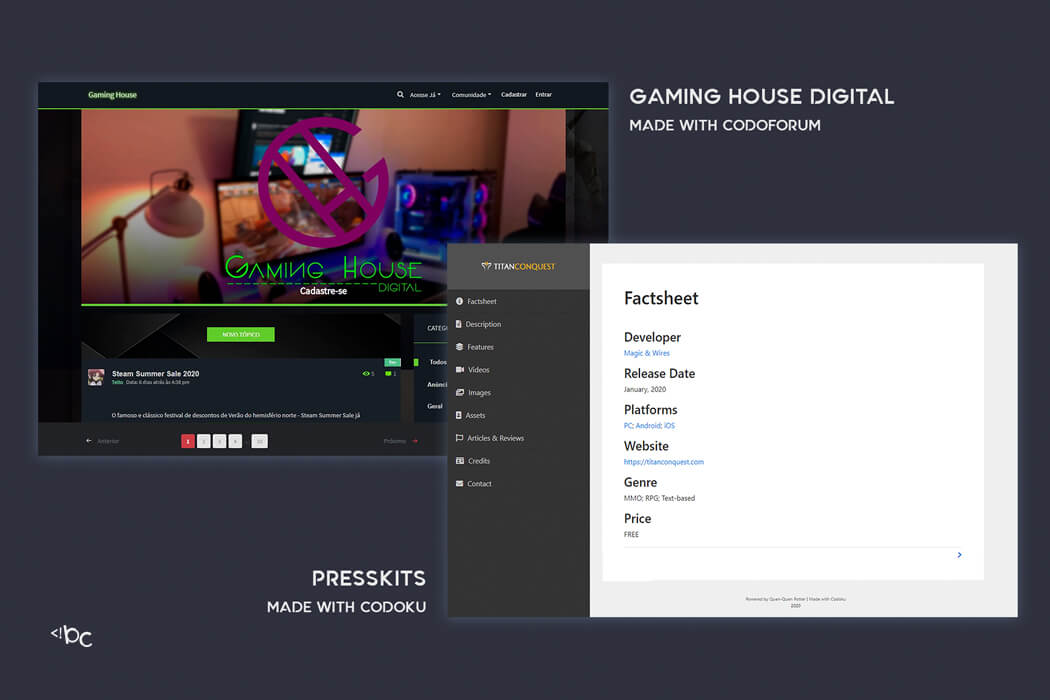This screenshot has height=700, width=1050.
Task: Click the PC platform link
Action: (x=628, y=425)
